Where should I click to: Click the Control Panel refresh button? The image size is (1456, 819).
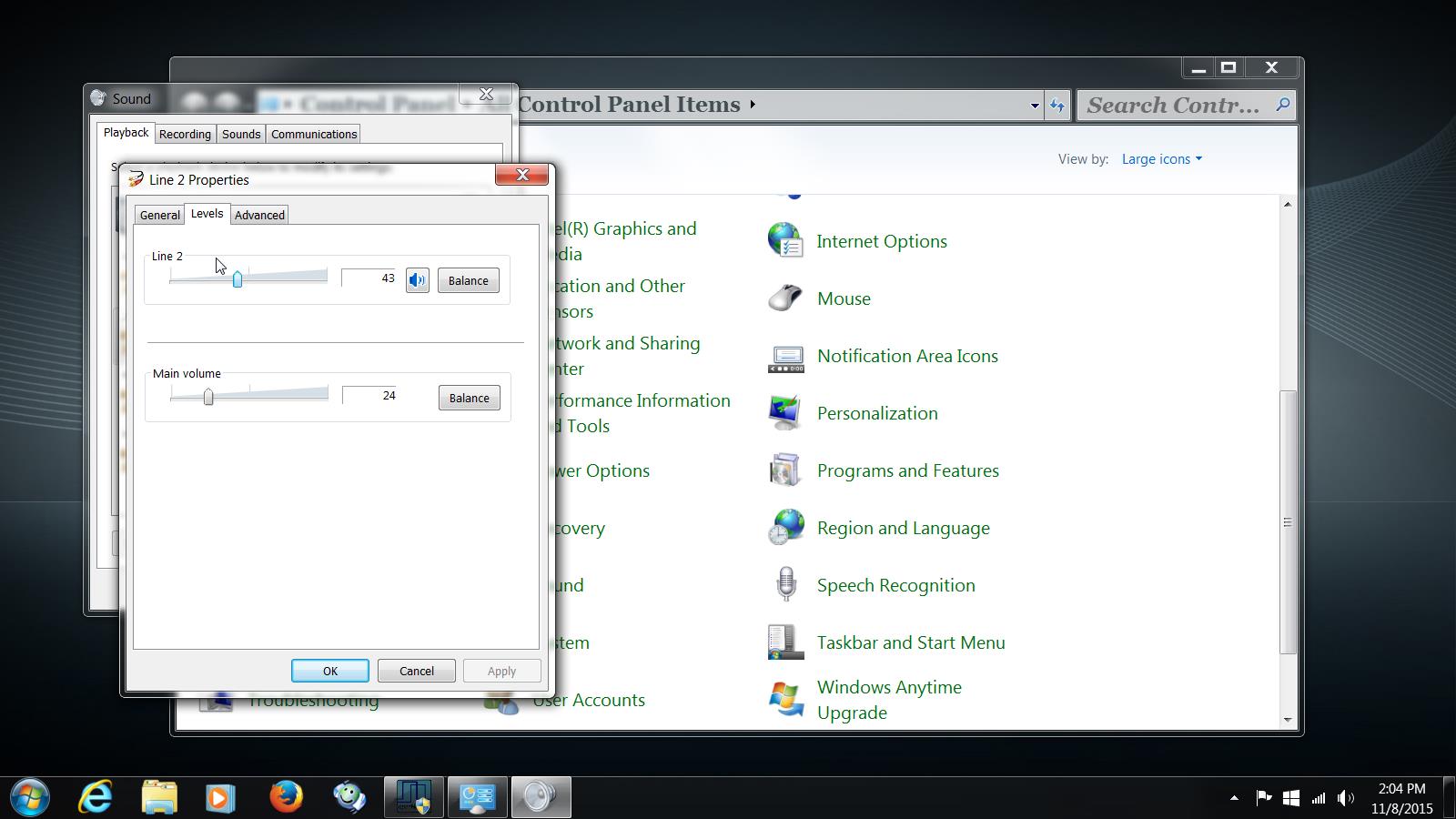click(x=1057, y=106)
